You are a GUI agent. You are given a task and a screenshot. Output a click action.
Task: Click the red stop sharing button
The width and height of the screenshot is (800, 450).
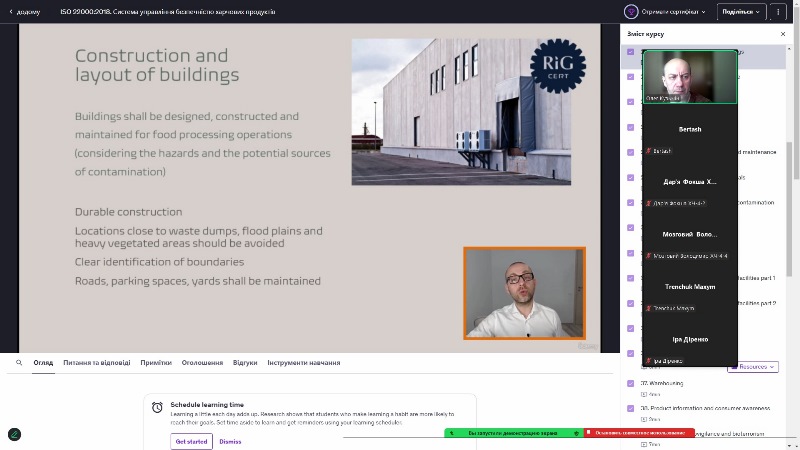click(639, 433)
